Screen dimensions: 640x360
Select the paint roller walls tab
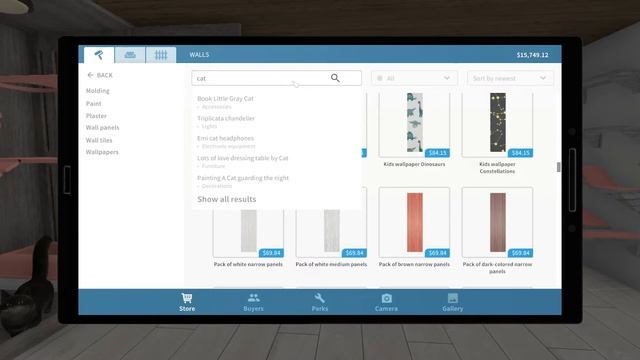click(99, 55)
